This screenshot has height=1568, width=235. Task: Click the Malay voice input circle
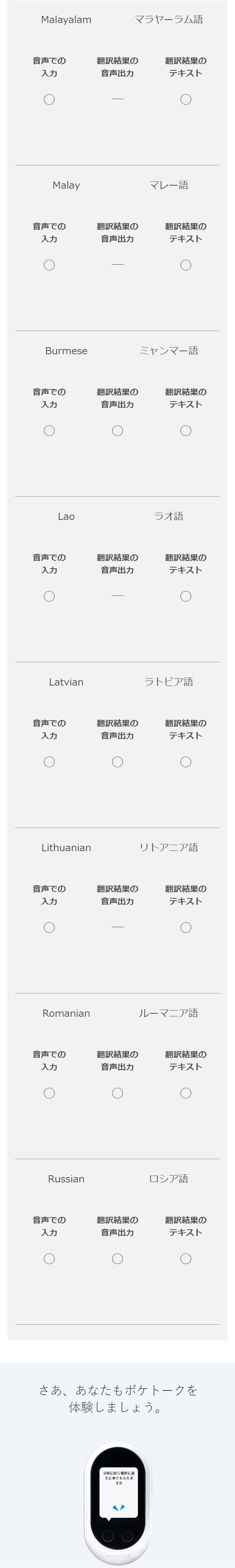click(x=49, y=265)
